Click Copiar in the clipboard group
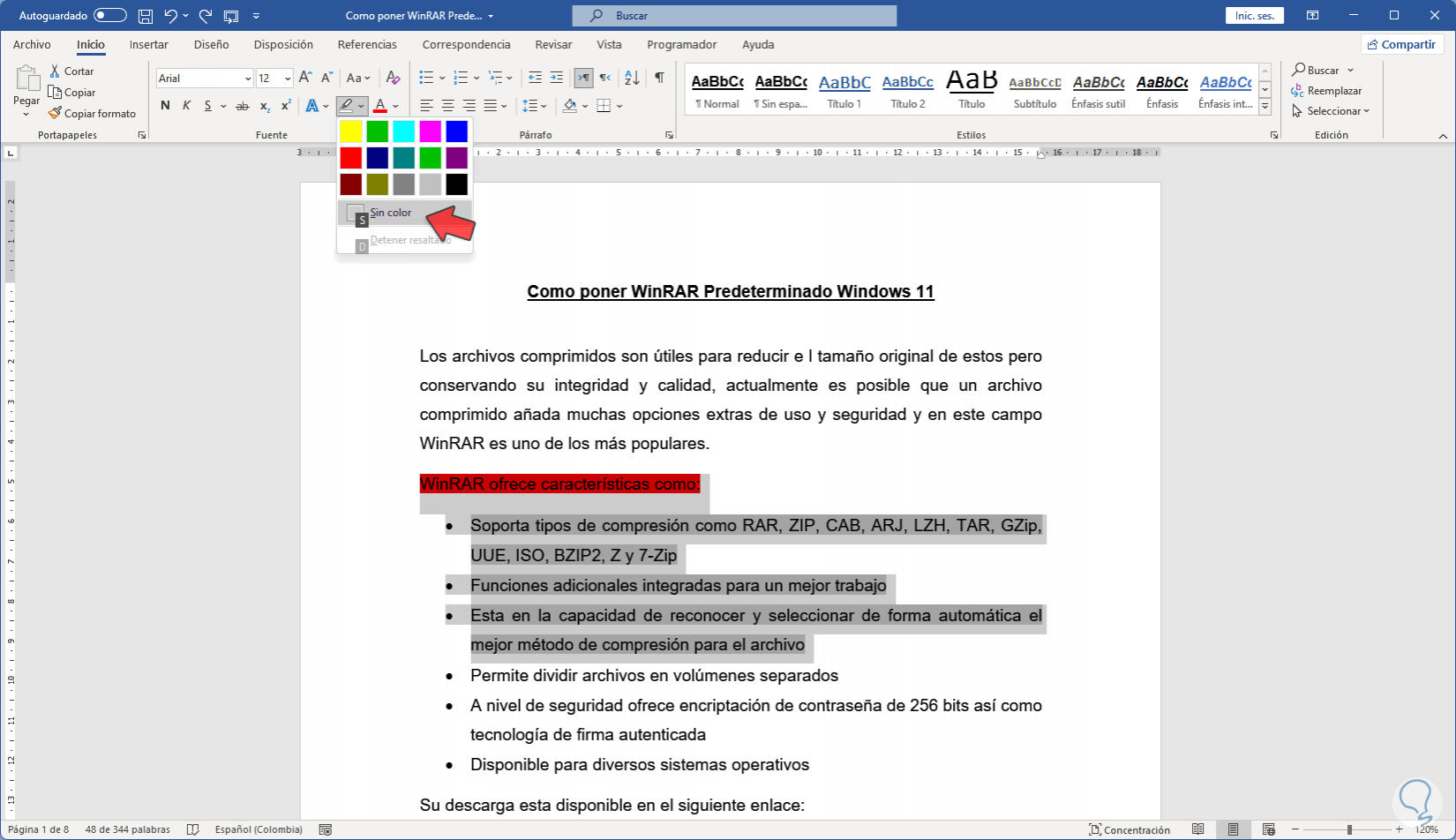This screenshot has height=840, width=1456. click(x=72, y=93)
